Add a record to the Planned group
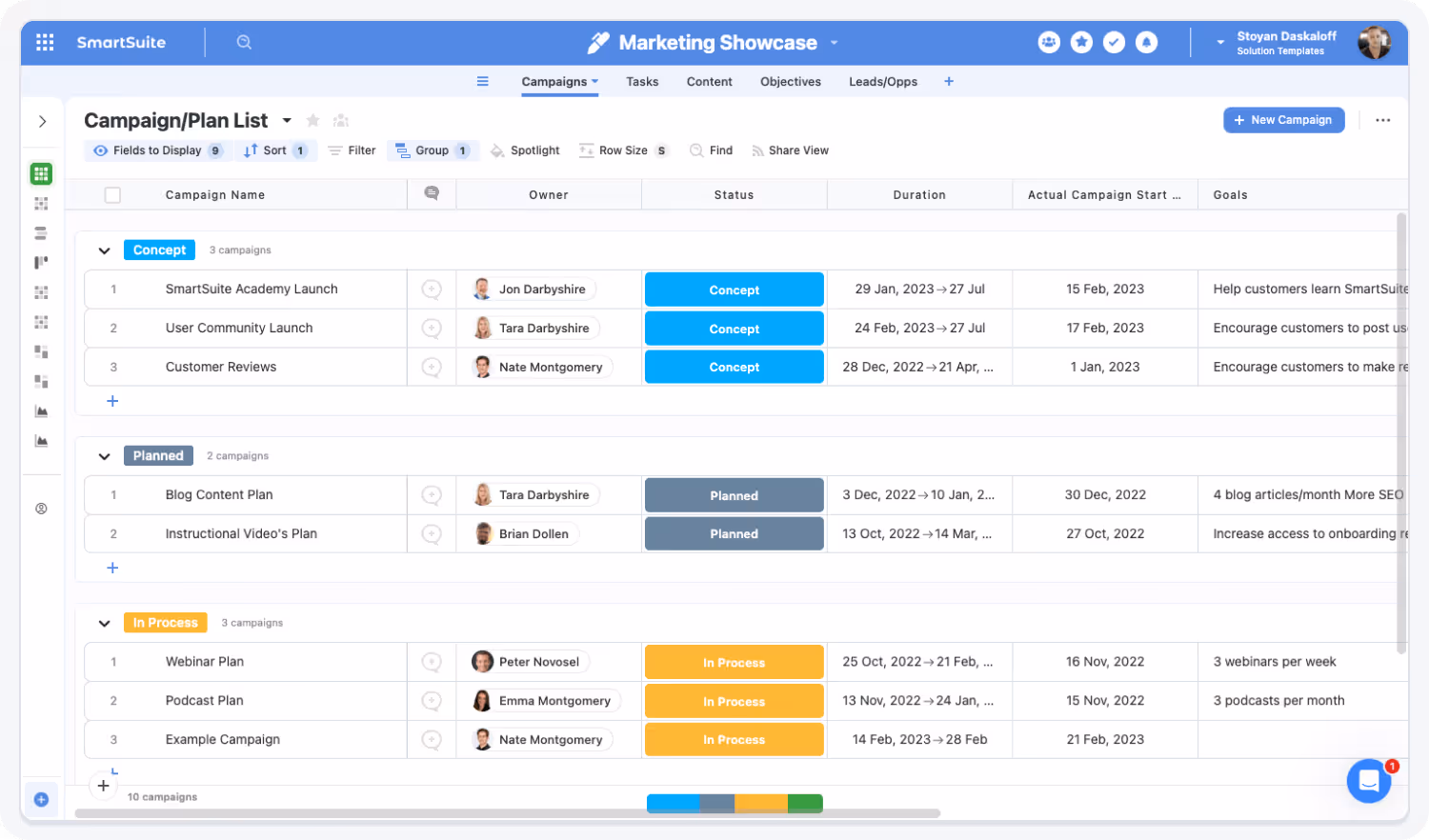This screenshot has height=840, width=1429. tap(112, 568)
